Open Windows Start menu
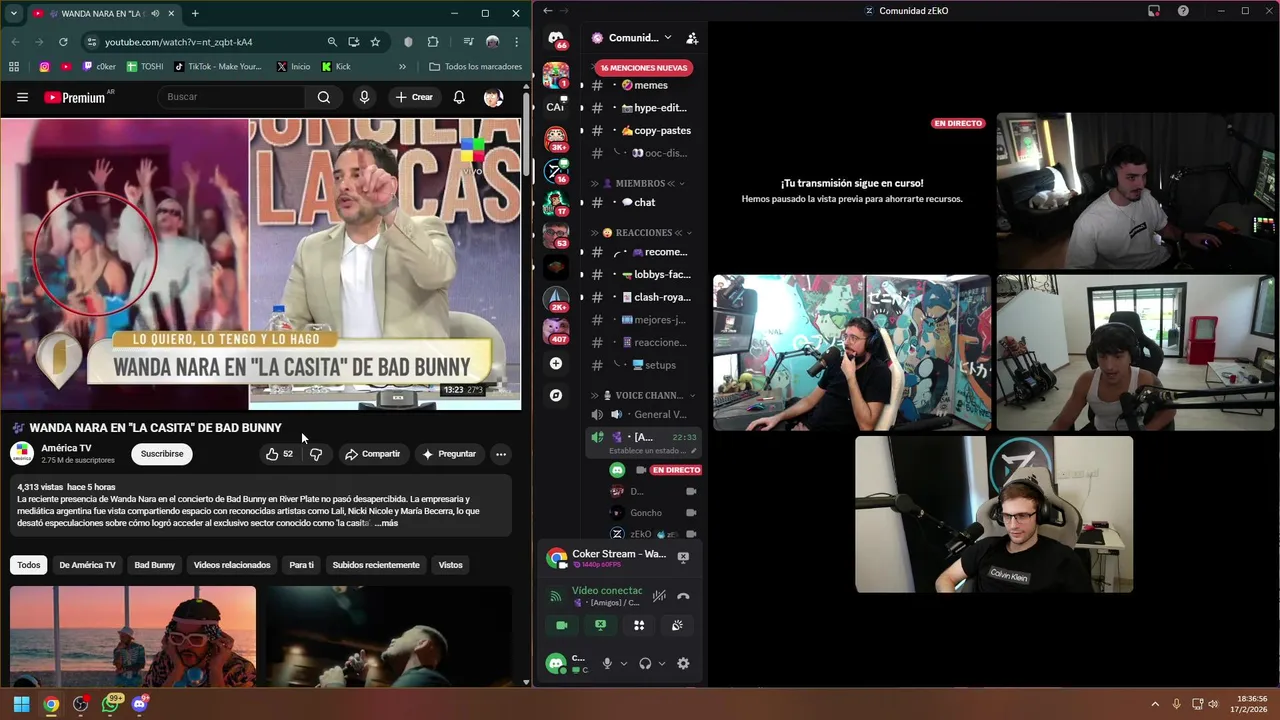This screenshot has height=720, width=1280. tap(21, 704)
